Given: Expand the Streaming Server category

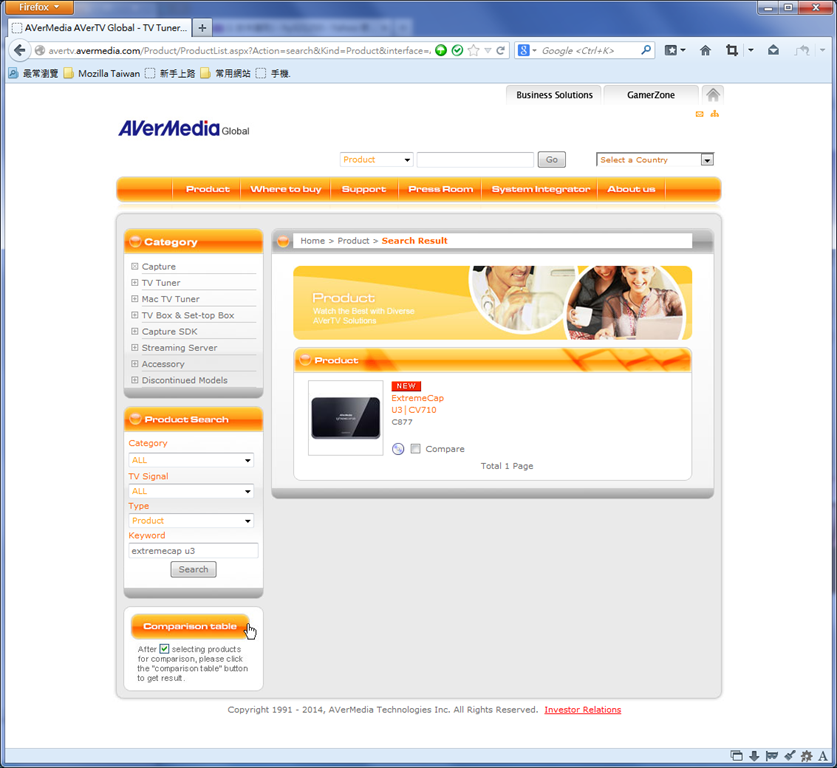Looking at the screenshot, I should (135, 347).
